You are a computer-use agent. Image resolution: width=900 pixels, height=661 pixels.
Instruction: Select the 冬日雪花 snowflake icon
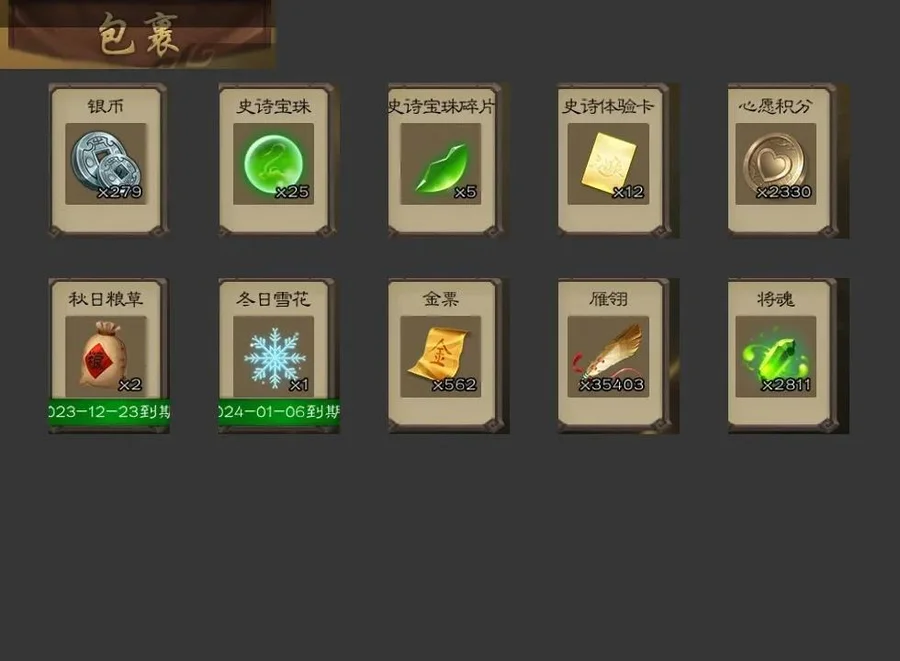(273, 357)
